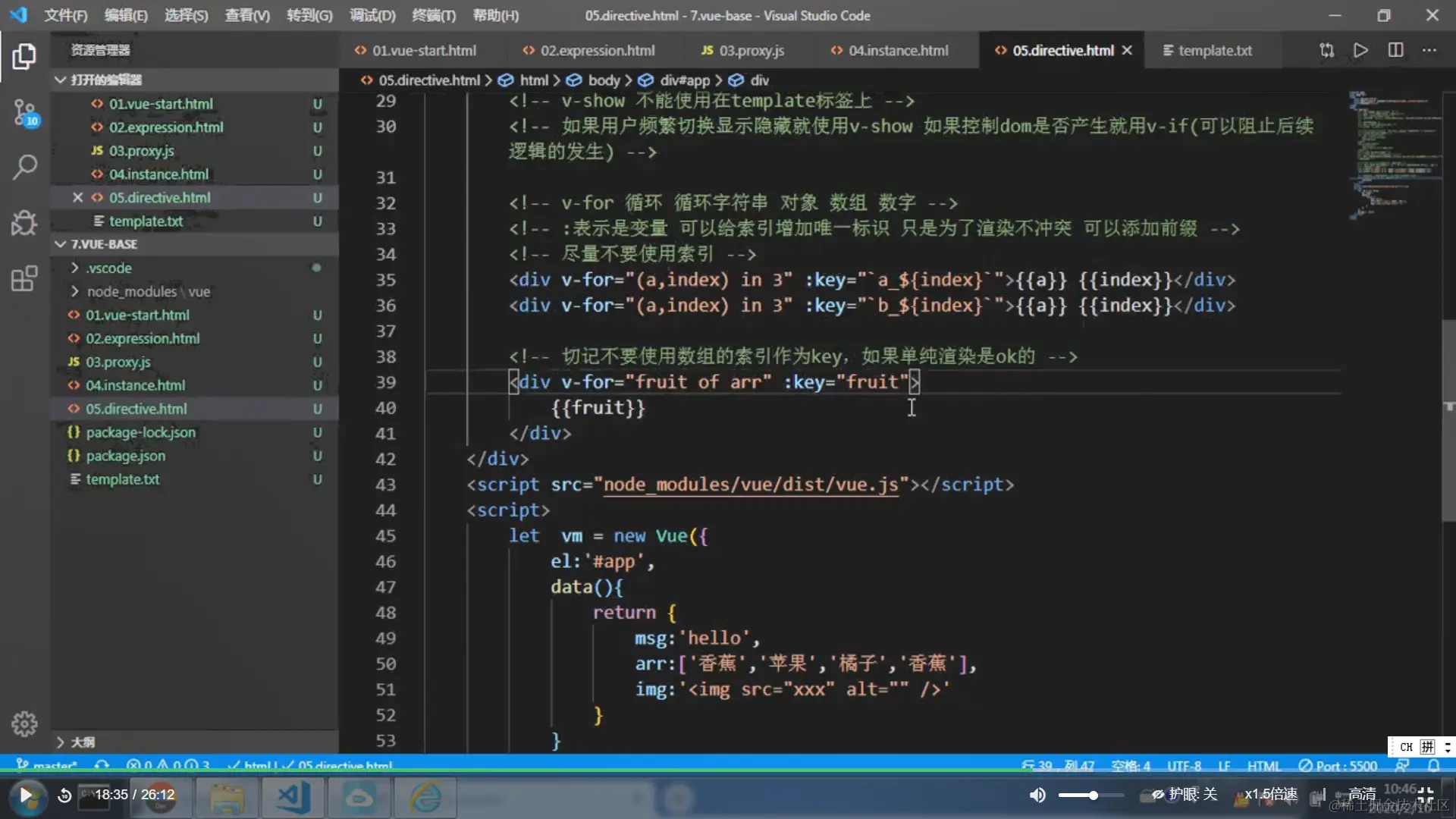The image size is (1456, 819).
Task: Click the Split Editor icon
Action: click(1395, 50)
